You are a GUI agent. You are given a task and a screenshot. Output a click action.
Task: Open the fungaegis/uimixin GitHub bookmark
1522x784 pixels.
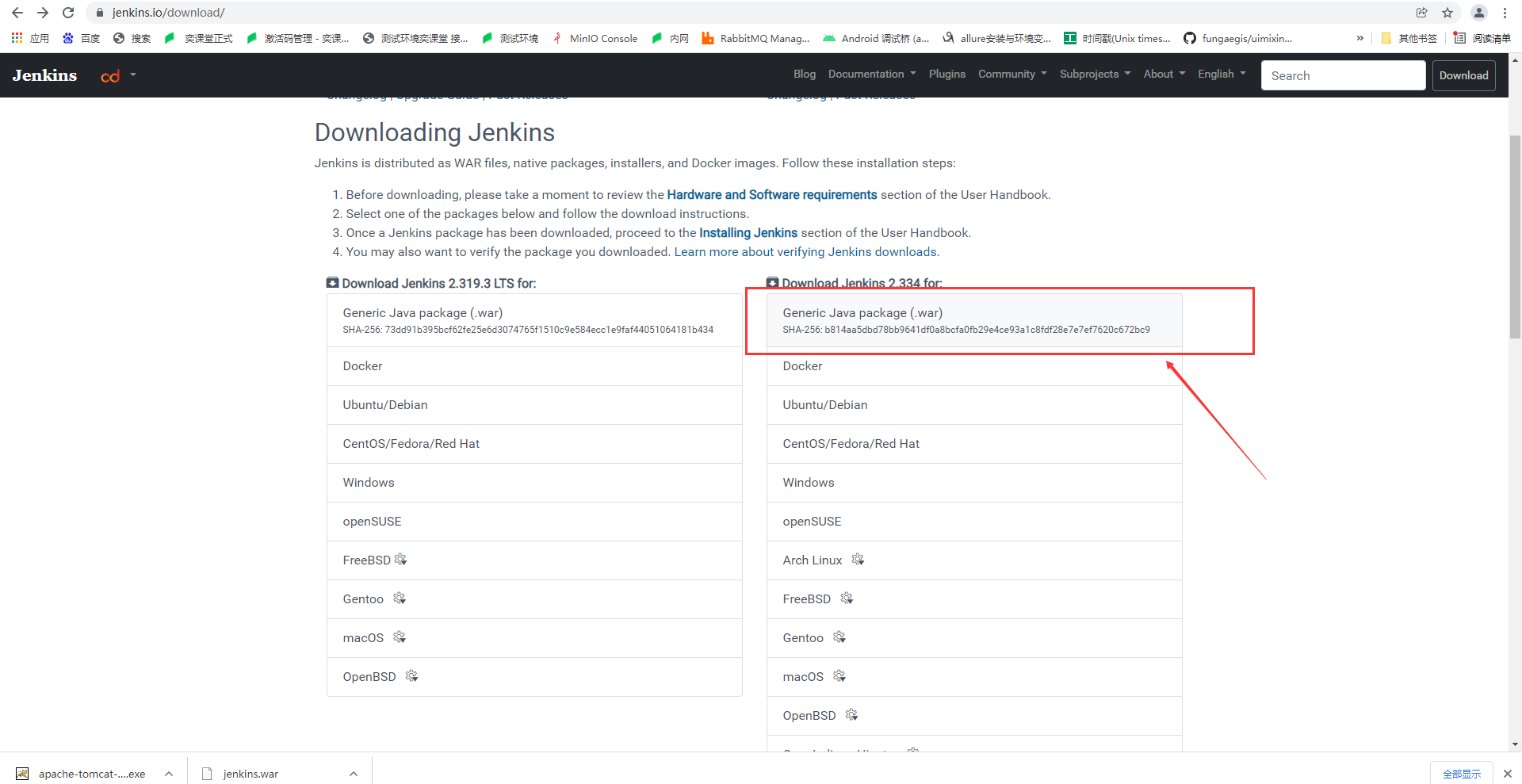pyautogui.click(x=1238, y=38)
